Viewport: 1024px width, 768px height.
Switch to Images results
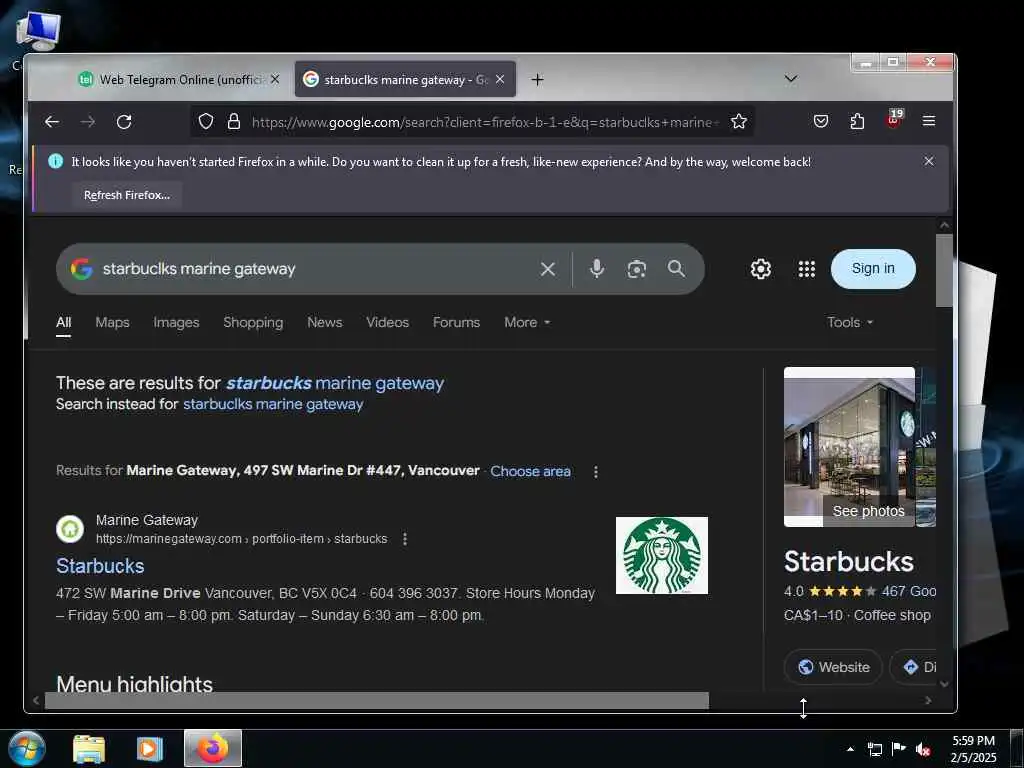coord(176,323)
